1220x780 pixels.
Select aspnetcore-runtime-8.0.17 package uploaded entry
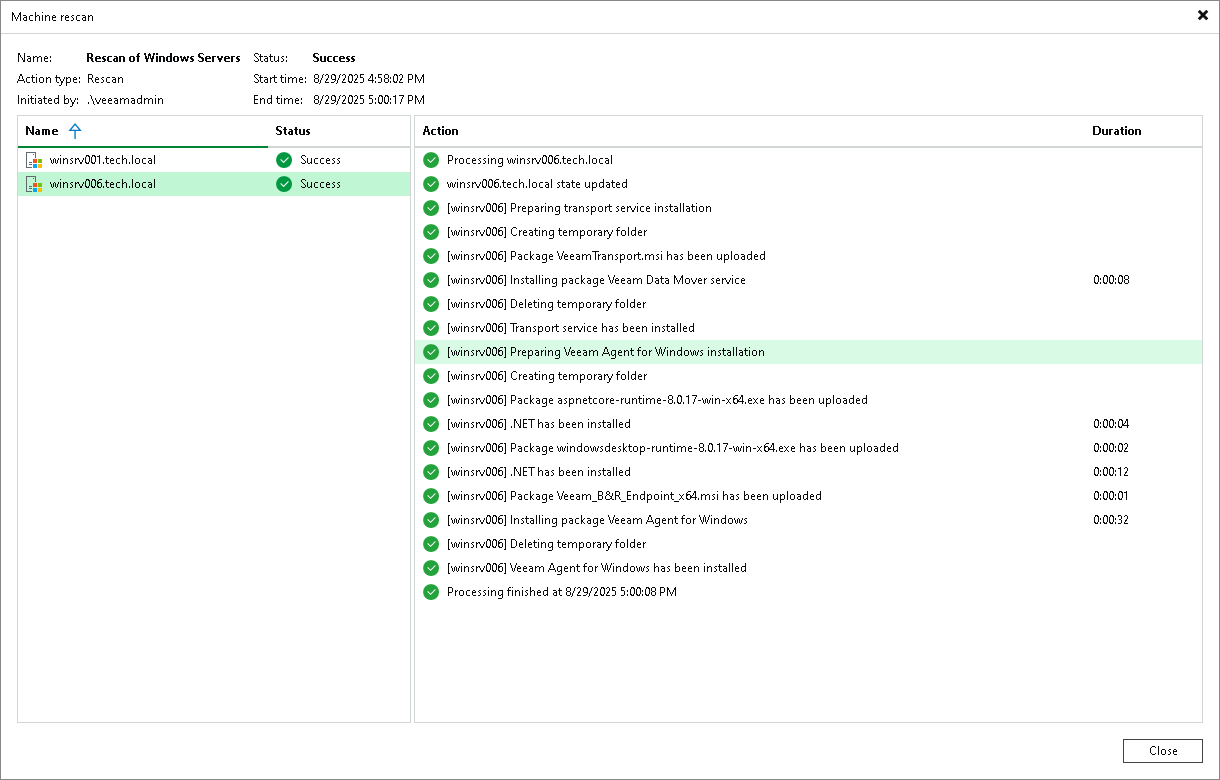[x=808, y=400]
